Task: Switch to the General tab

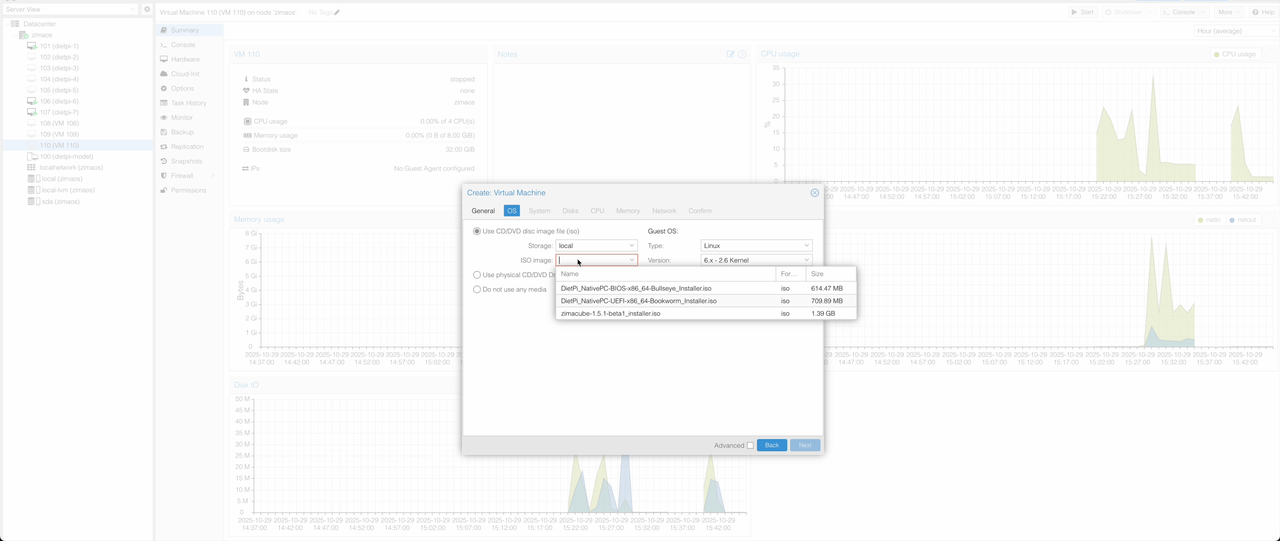Action: click(x=483, y=211)
